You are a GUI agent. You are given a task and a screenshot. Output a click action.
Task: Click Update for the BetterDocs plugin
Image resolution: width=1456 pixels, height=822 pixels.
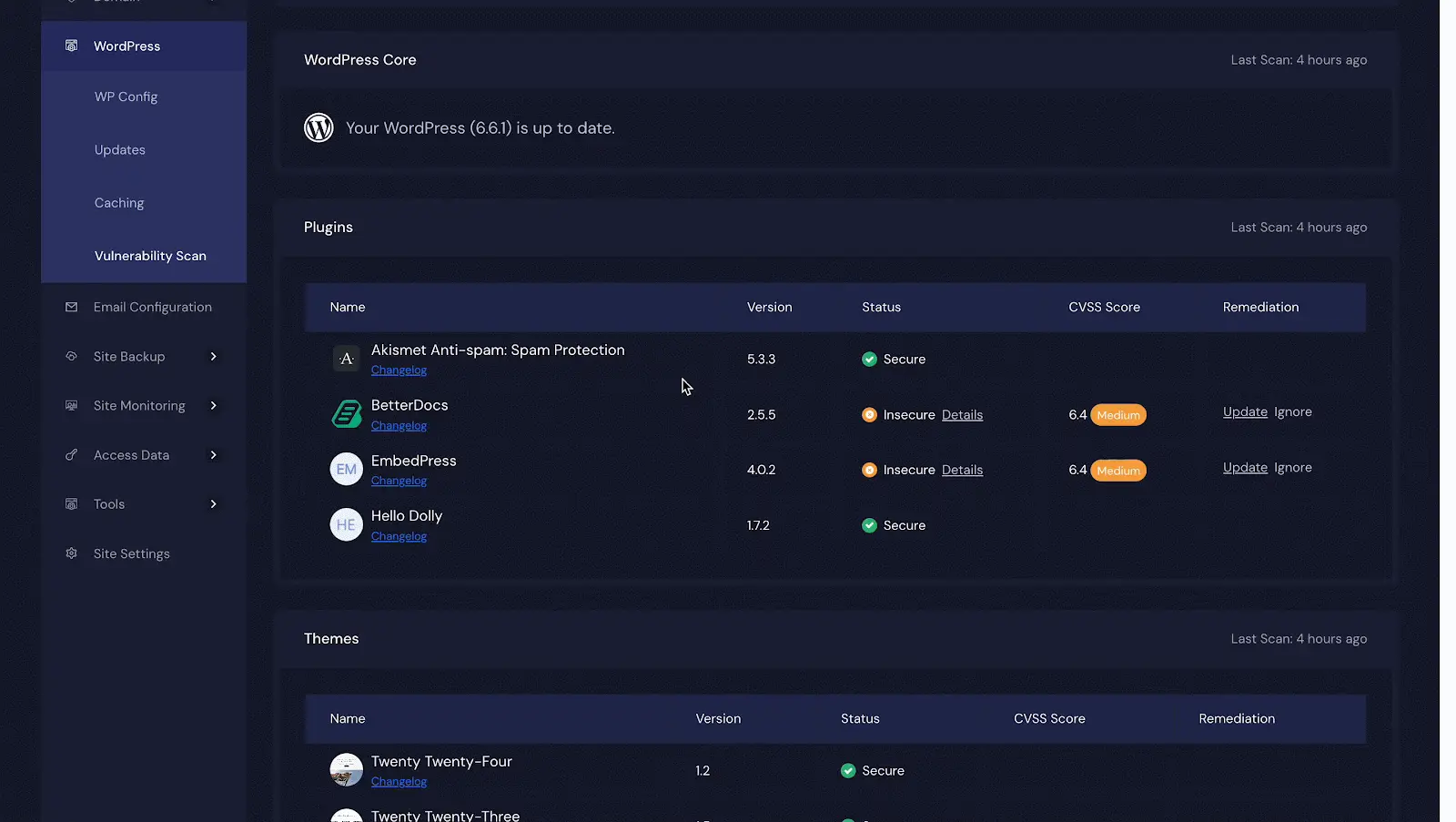click(1245, 411)
